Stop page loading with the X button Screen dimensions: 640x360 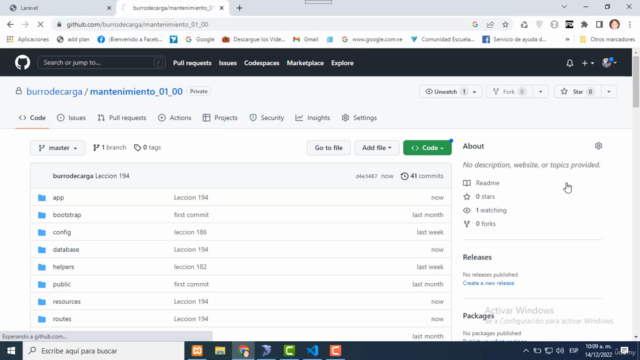click(40, 24)
